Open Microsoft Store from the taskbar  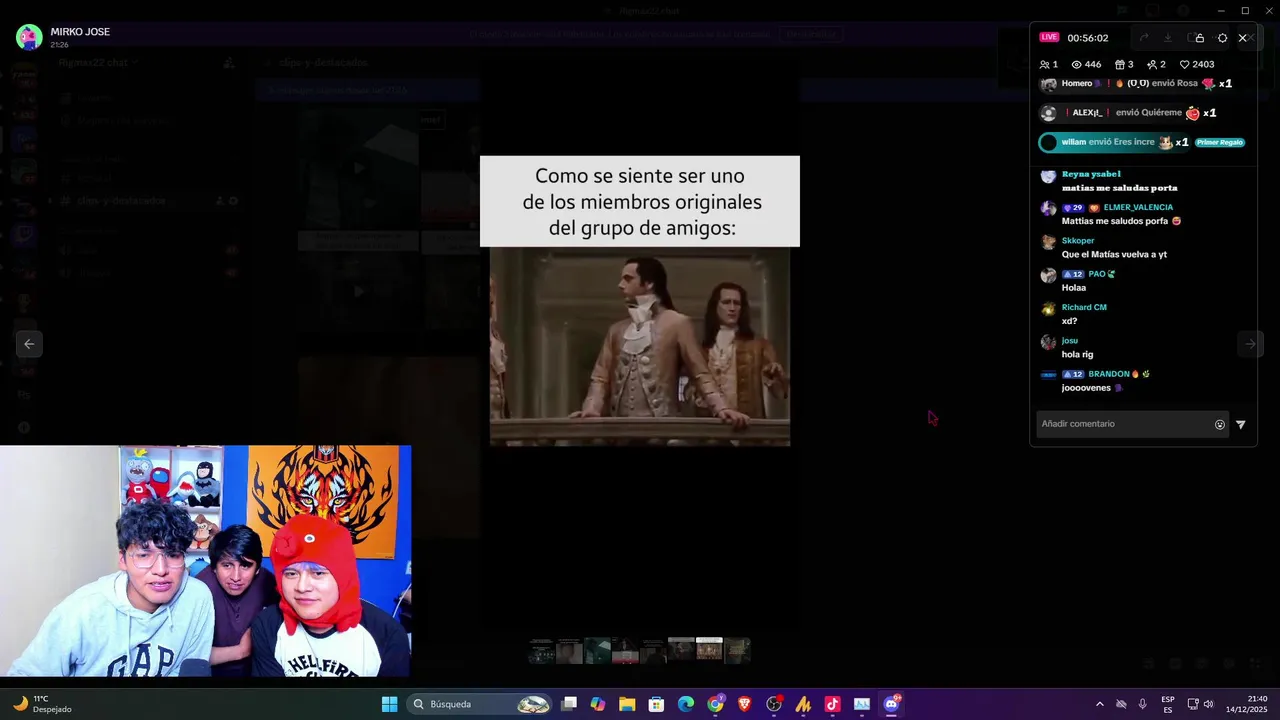[656, 704]
